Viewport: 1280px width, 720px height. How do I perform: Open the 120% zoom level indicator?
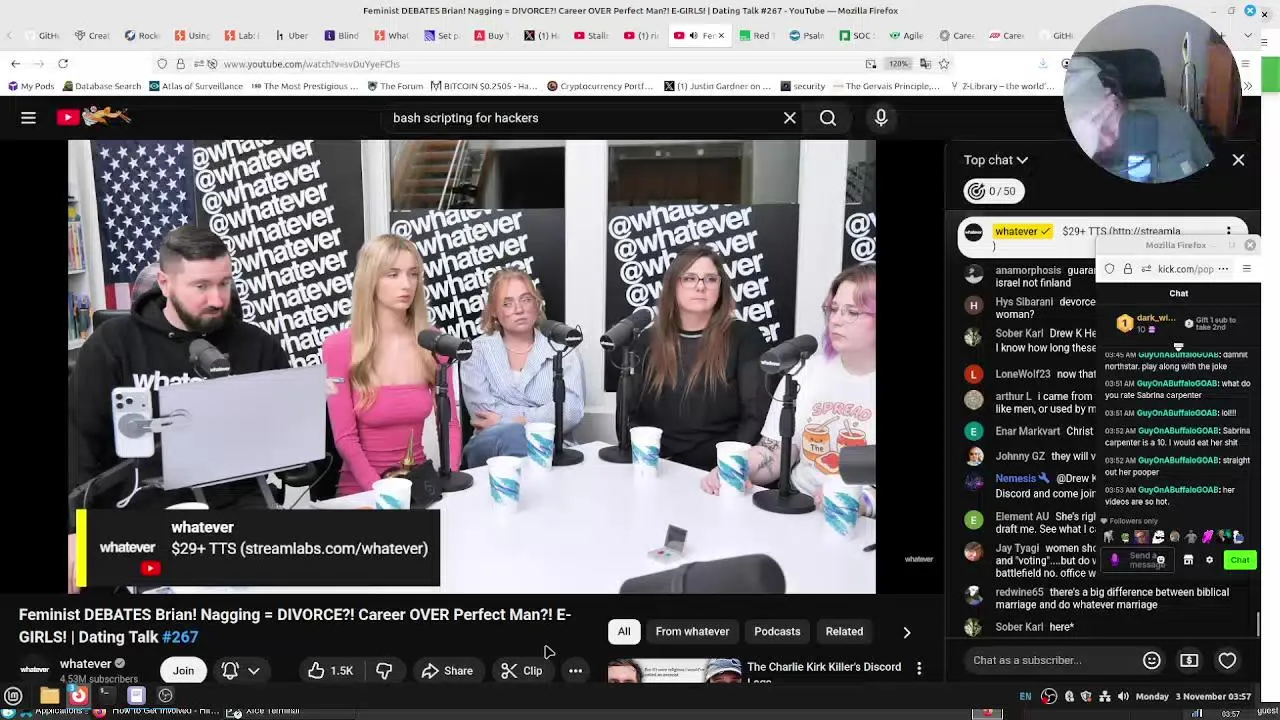pyautogui.click(x=898, y=64)
